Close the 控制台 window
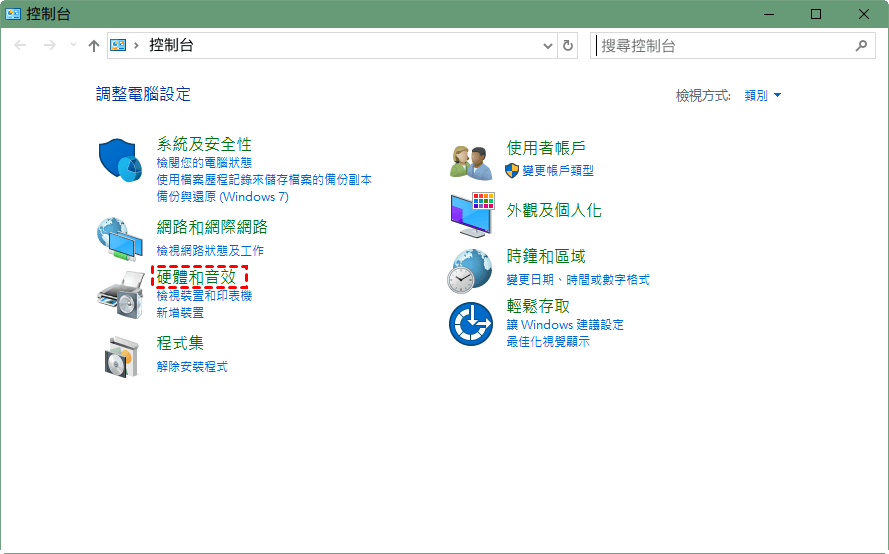 click(x=863, y=14)
